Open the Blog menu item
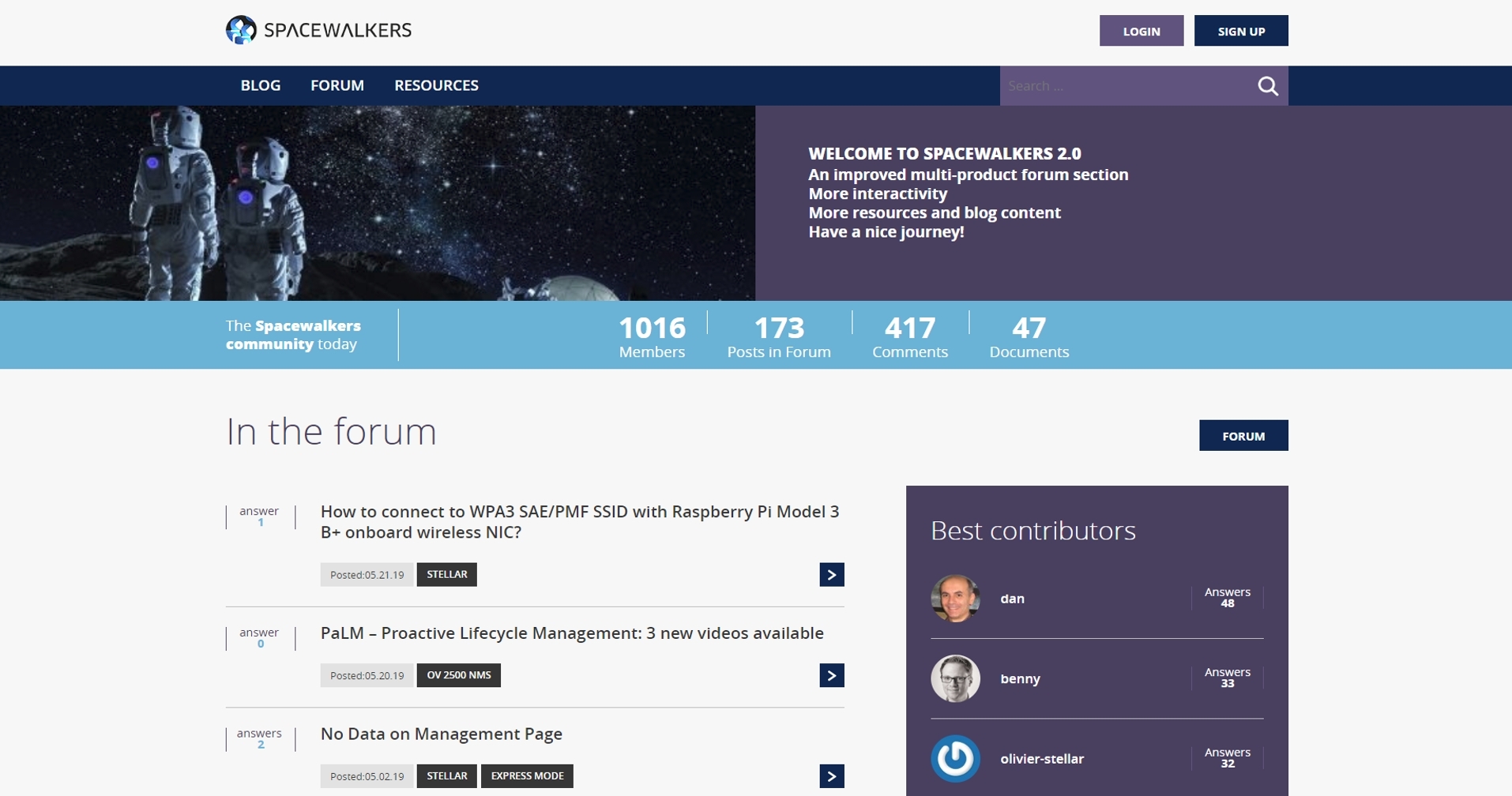Image resolution: width=1512 pixels, height=796 pixels. [261, 85]
